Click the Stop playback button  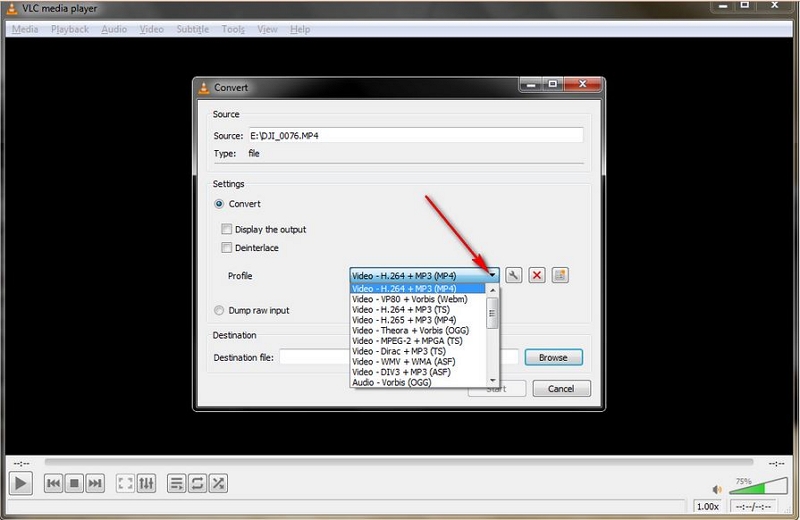74,483
